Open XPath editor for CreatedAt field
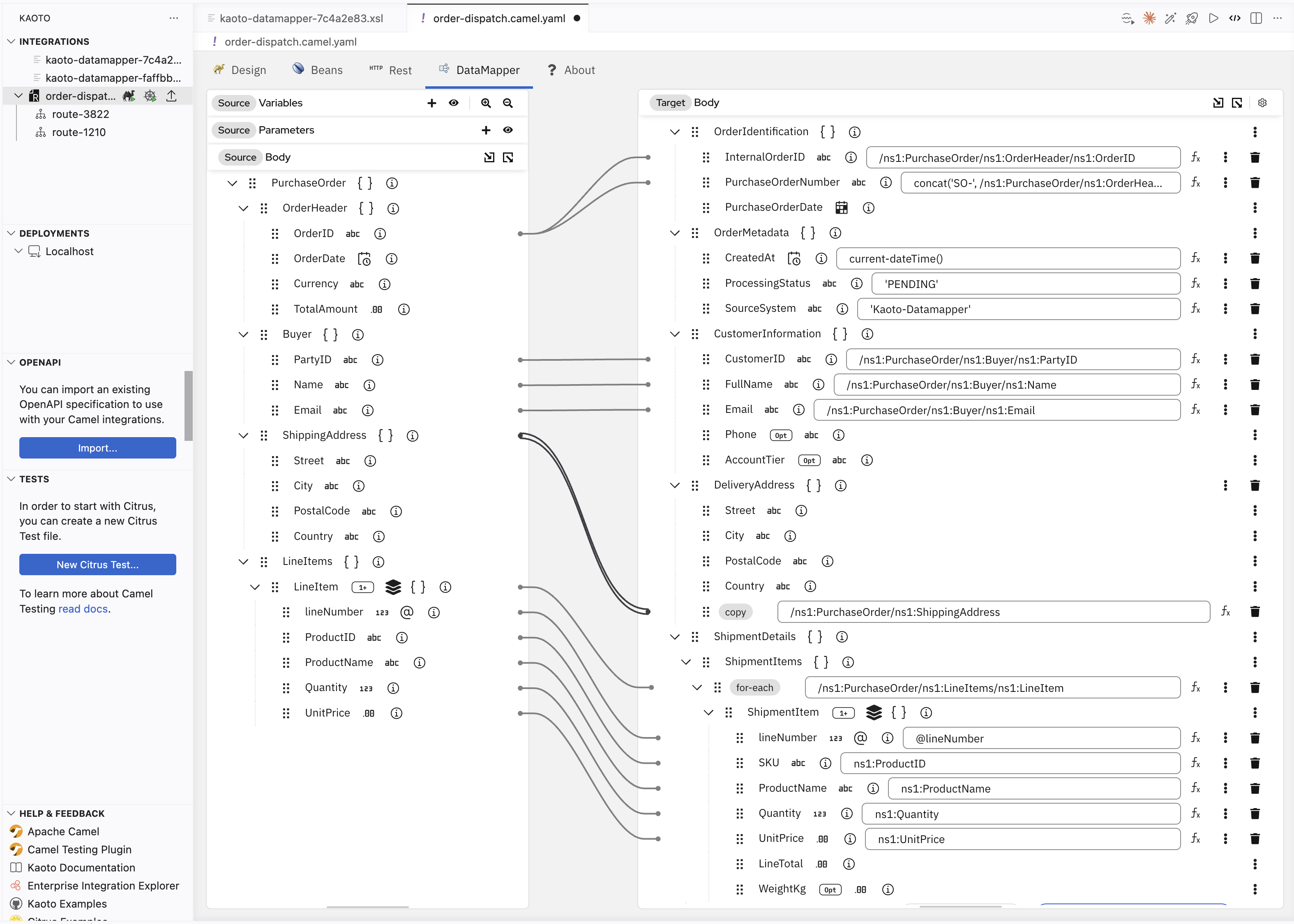 [x=1195, y=258]
